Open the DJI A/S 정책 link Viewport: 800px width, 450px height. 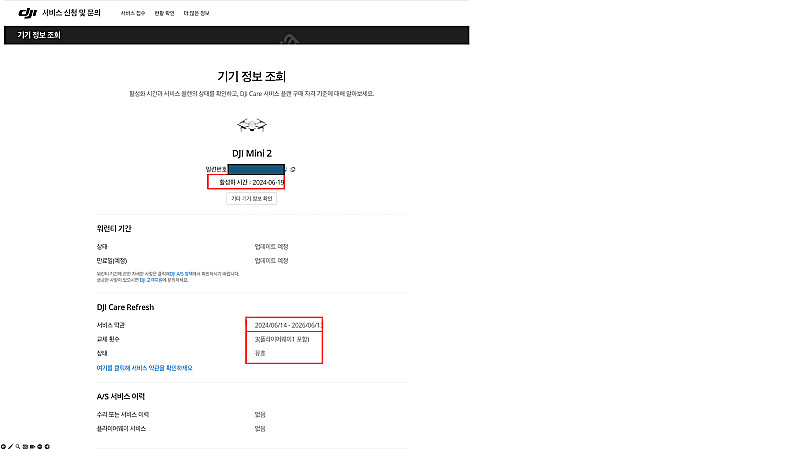tap(181, 274)
